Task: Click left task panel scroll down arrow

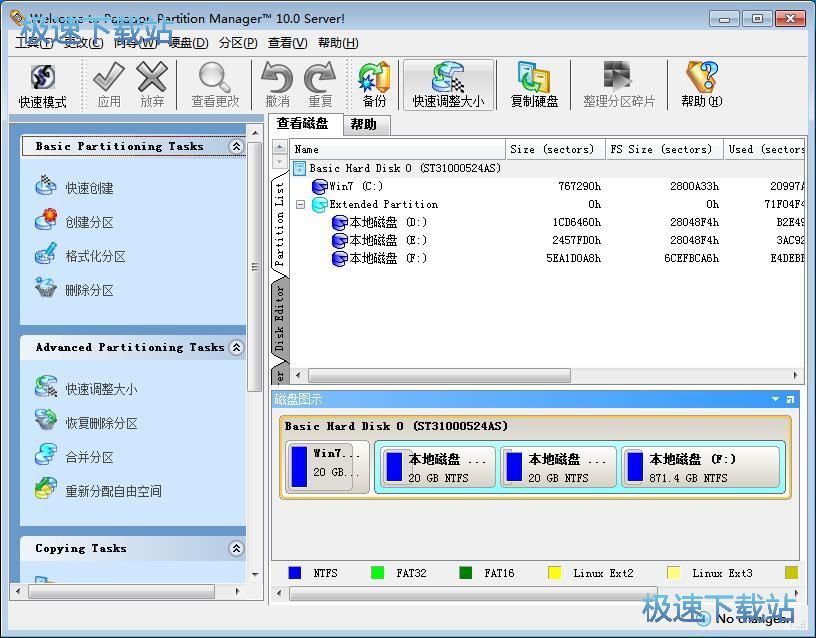Action: 255,575
